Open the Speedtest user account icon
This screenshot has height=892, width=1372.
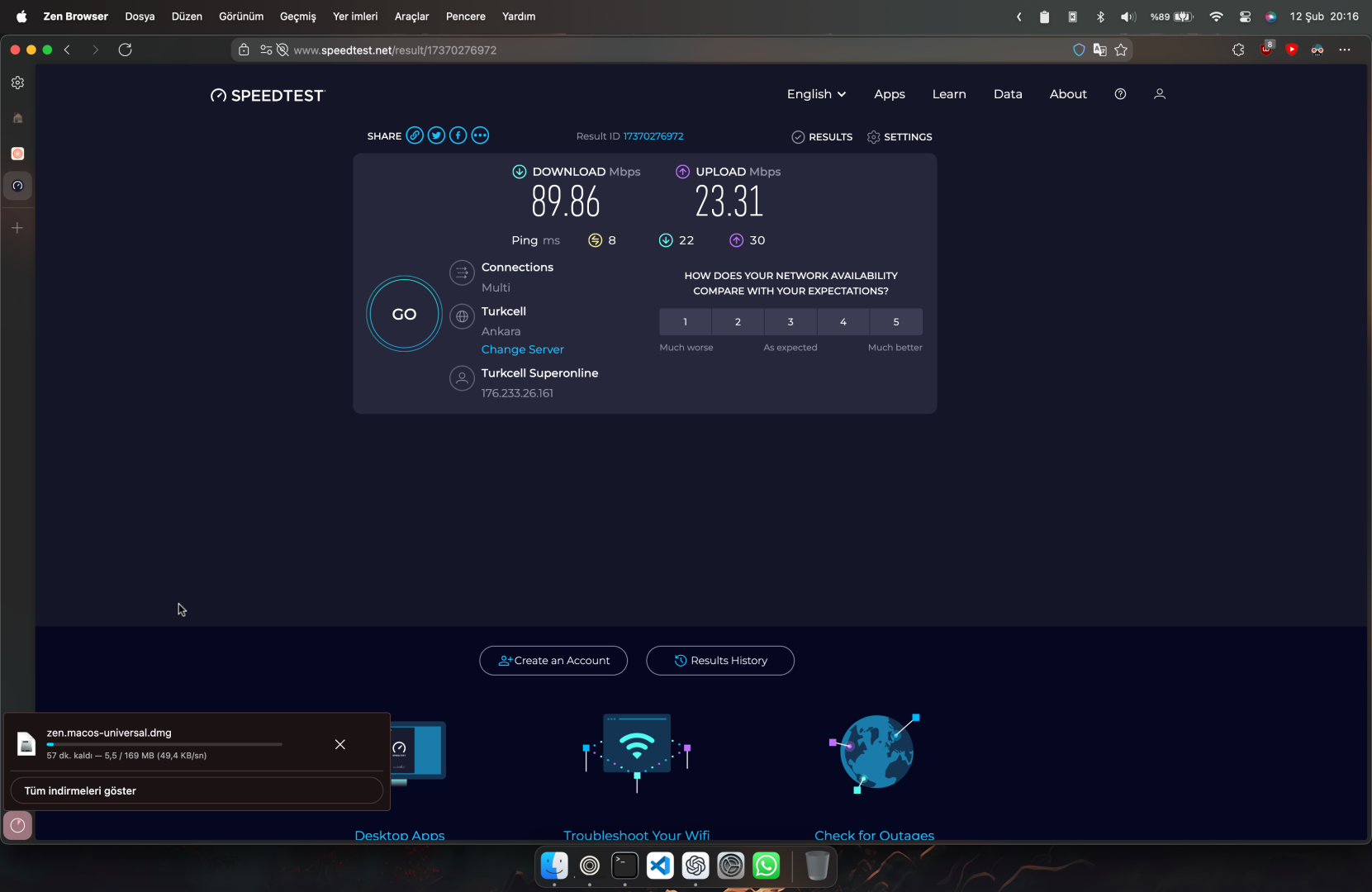tap(1160, 94)
